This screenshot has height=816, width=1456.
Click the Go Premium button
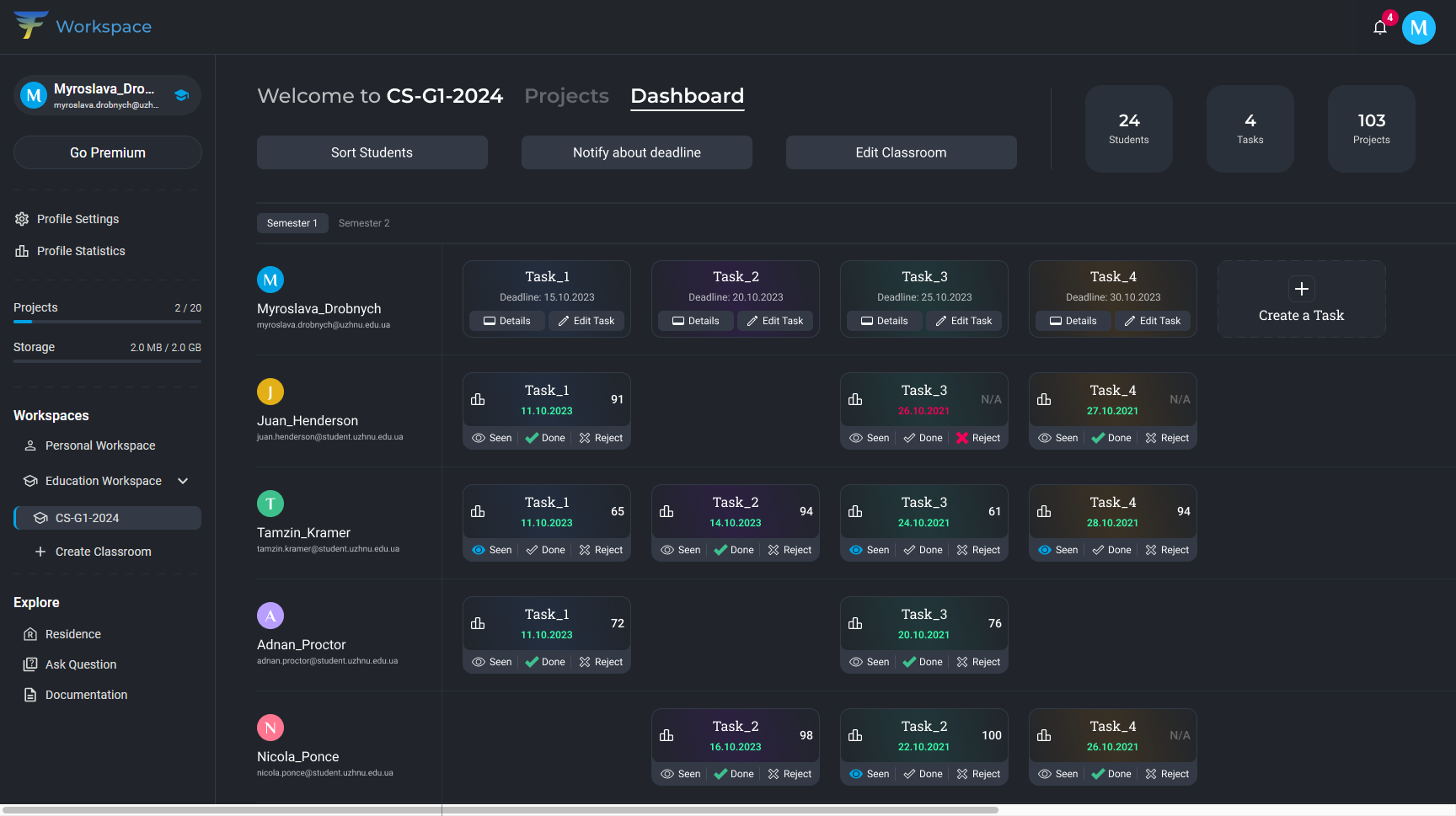[107, 152]
